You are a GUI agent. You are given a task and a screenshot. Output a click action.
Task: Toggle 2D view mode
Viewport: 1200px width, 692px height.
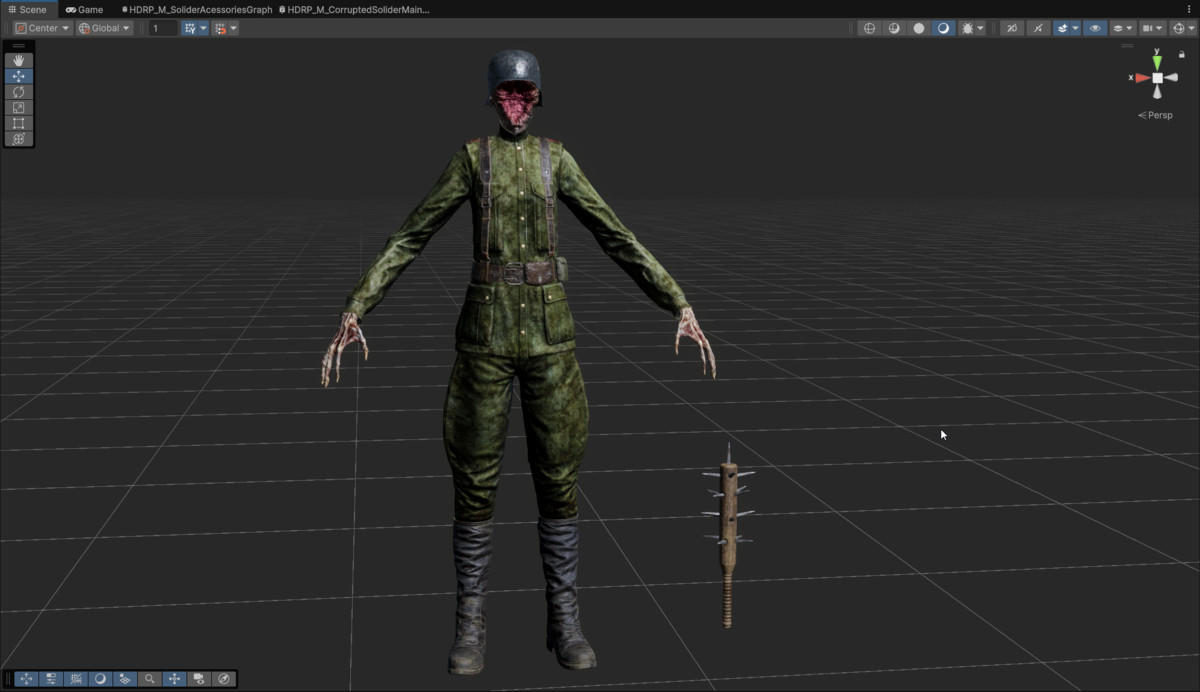tap(1013, 28)
